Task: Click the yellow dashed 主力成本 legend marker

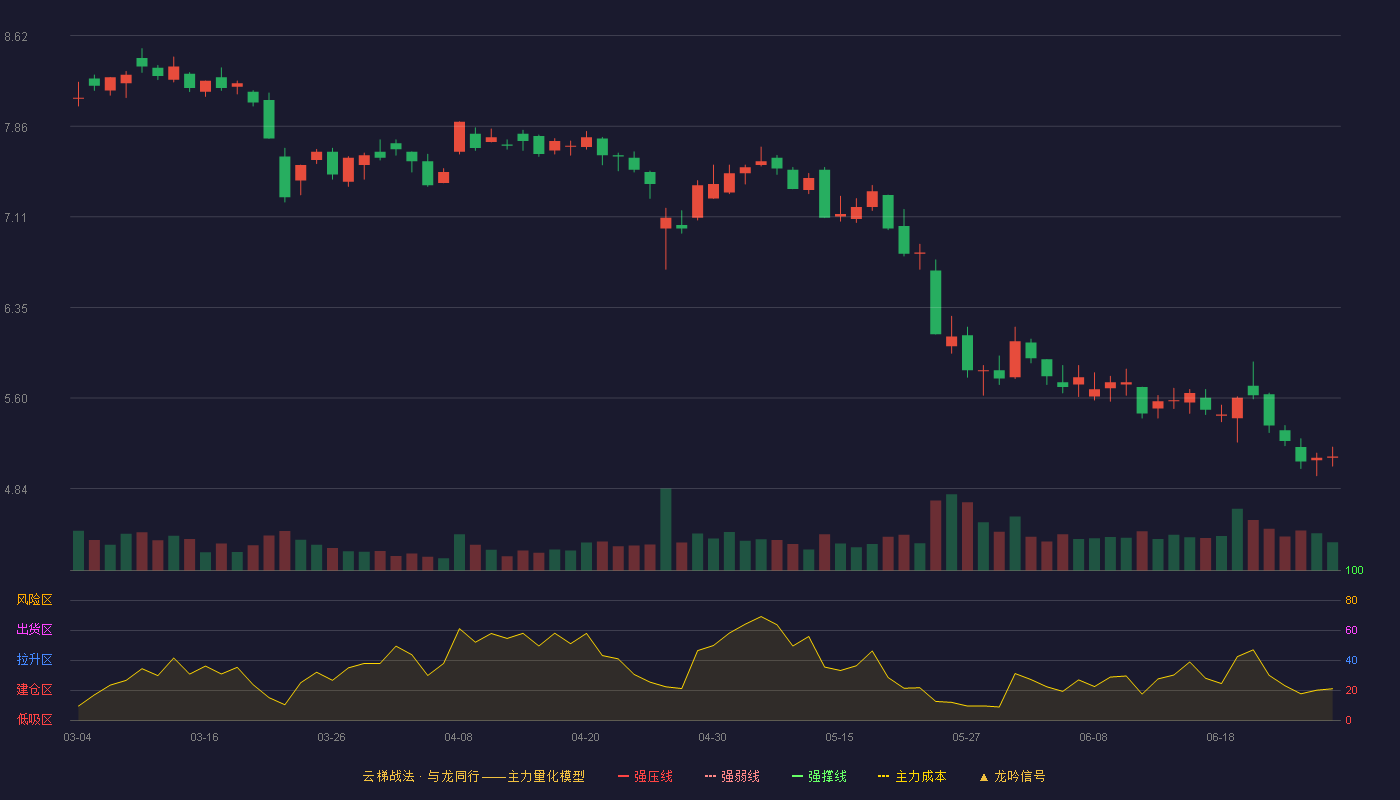Action: coord(884,776)
